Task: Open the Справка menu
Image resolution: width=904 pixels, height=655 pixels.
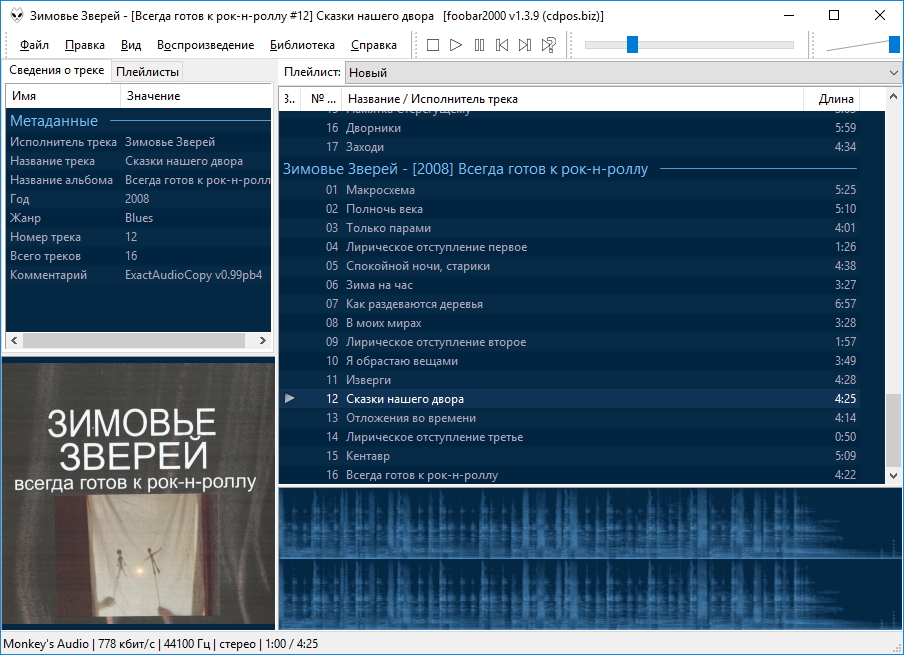Action: point(374,45)
